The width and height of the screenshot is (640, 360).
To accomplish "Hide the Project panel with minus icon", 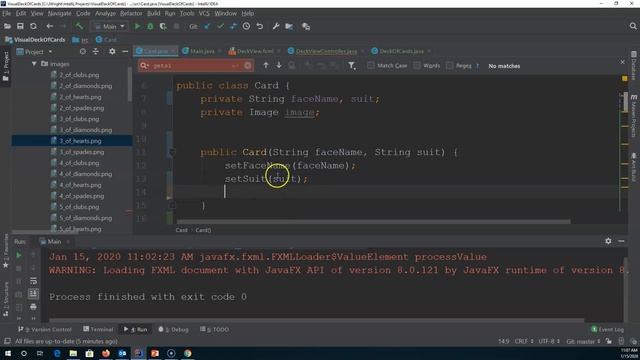I will pyautogui.click(x=125, y=51).
